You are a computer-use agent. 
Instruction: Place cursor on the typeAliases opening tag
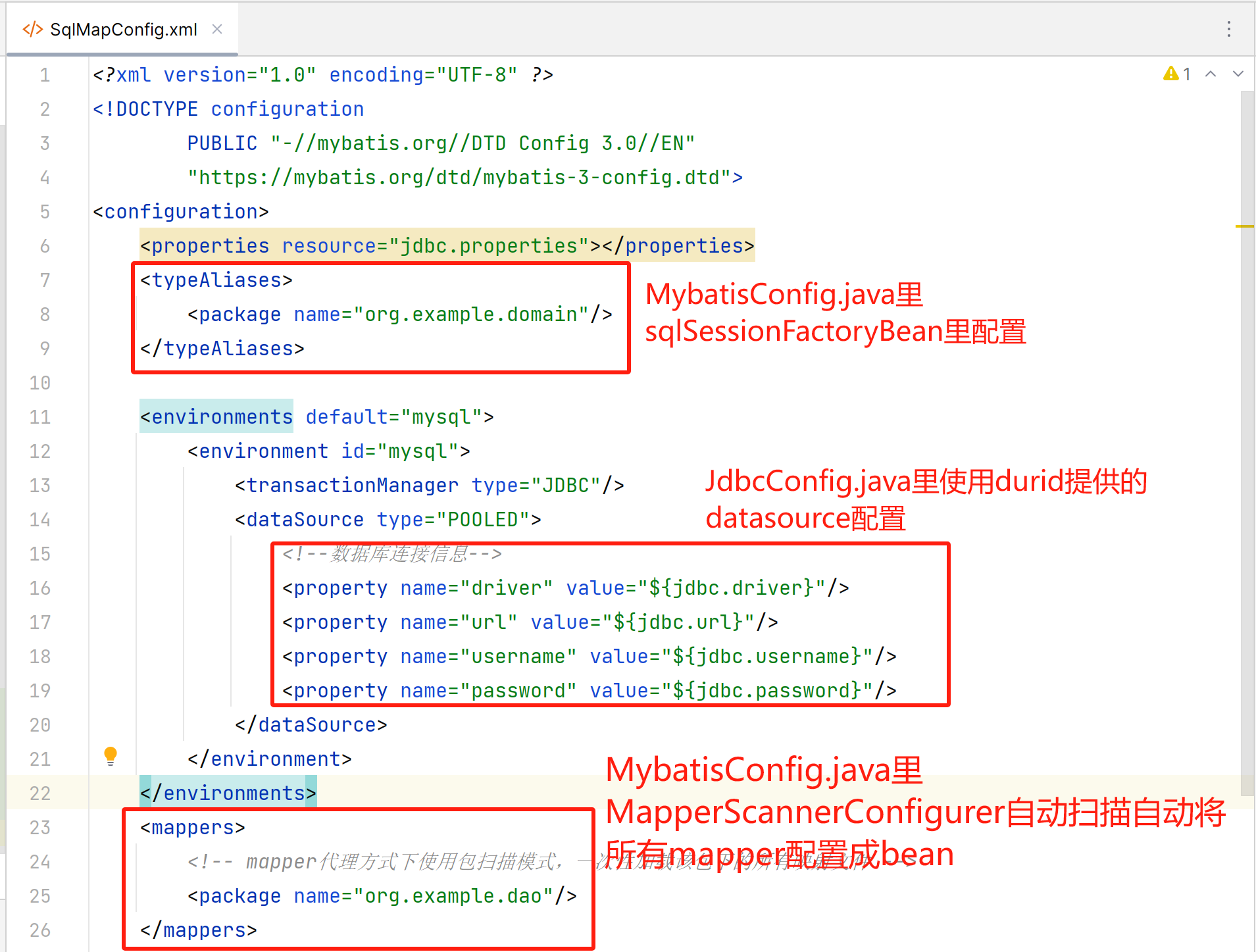pos(215,280)
